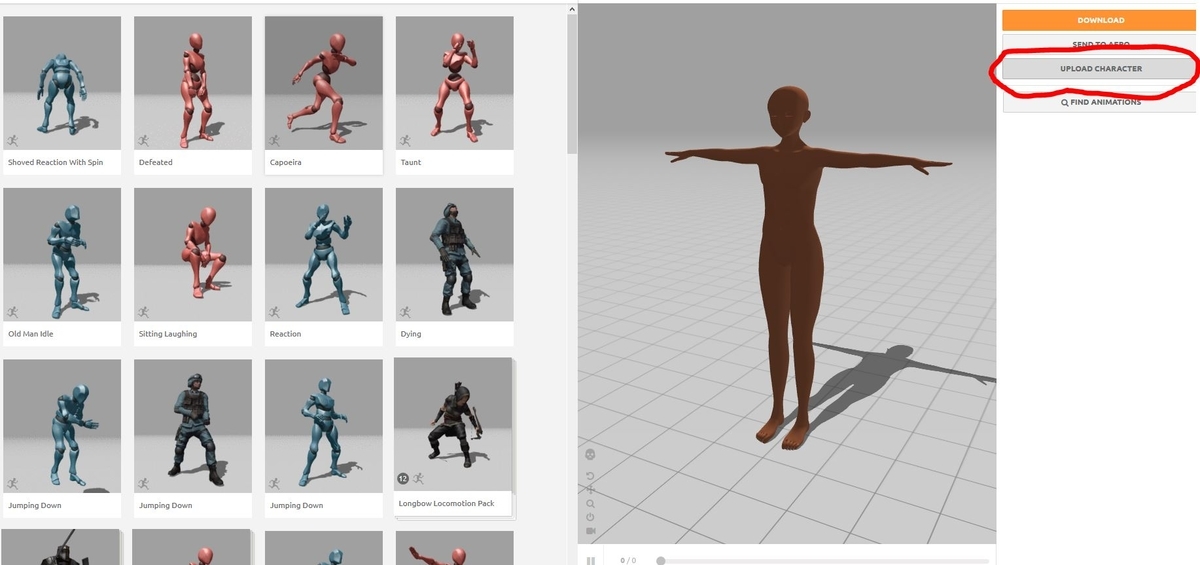1200x565 pixels.
Task: Click running-man icon on Dying card
Action: [405, 312]
